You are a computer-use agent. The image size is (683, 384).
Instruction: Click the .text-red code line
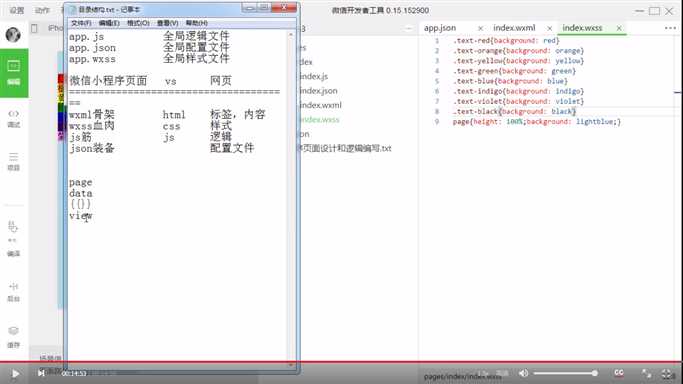(x=506, y=41)
